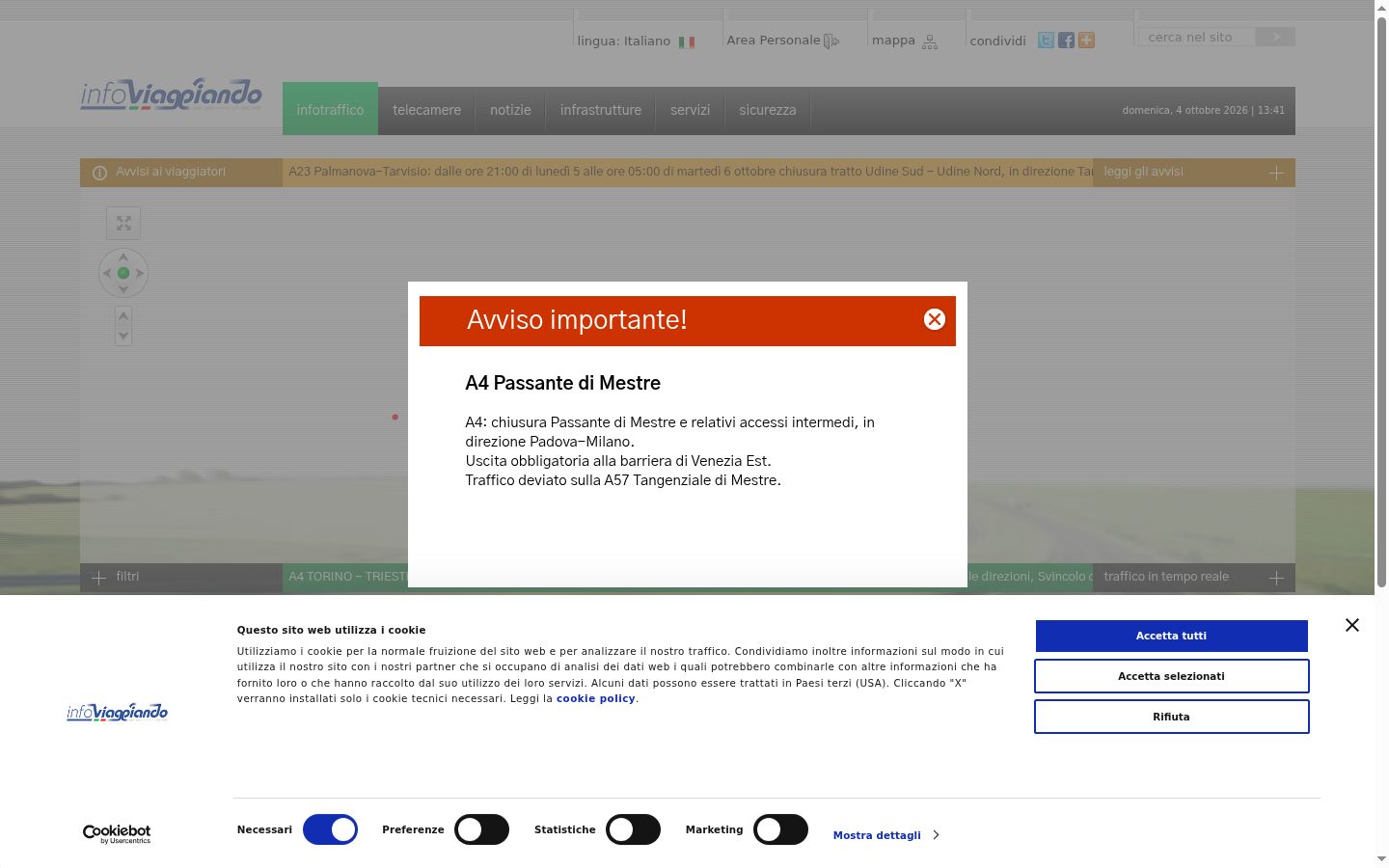Enable the Marketing cookie switch
Image resolution: width=1389 pixels, height=868 pixels.
[x=780, y=829]
